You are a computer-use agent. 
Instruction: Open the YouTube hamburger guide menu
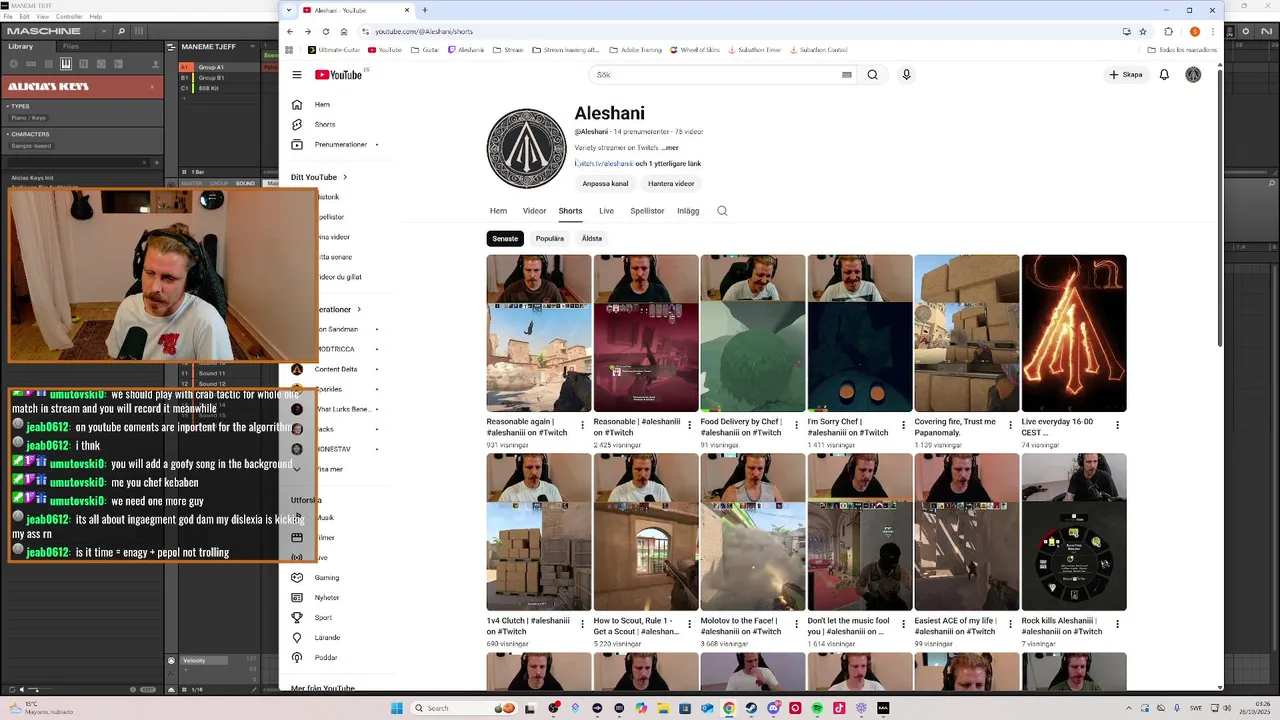point(297,75)
